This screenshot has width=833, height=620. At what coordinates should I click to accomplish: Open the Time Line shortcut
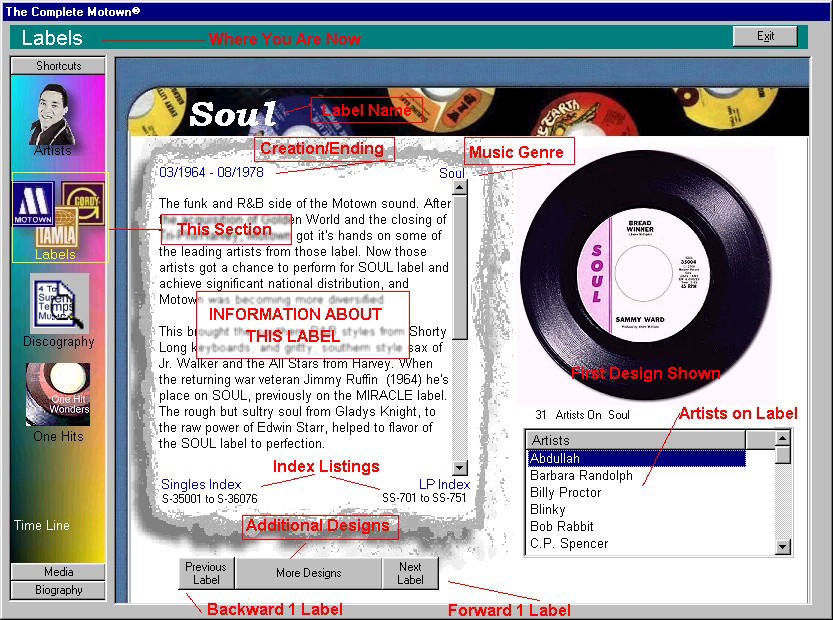coord(42,525)
